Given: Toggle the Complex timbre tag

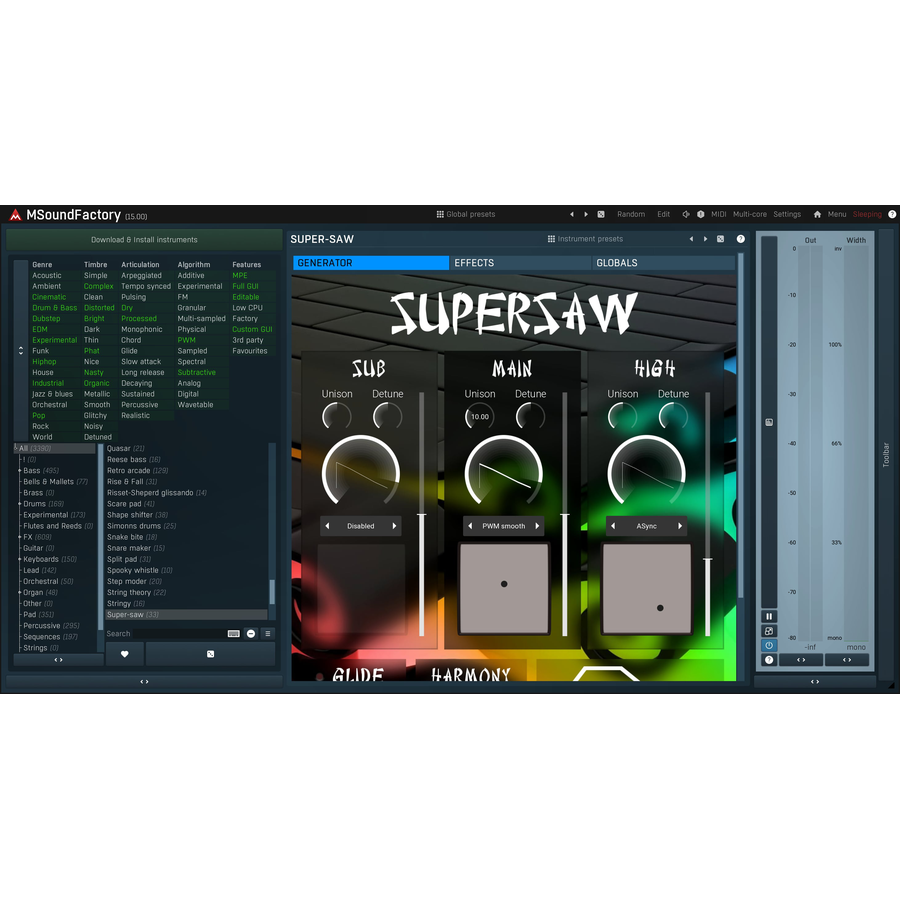Looking at the screenshot, I should point(99,286).
